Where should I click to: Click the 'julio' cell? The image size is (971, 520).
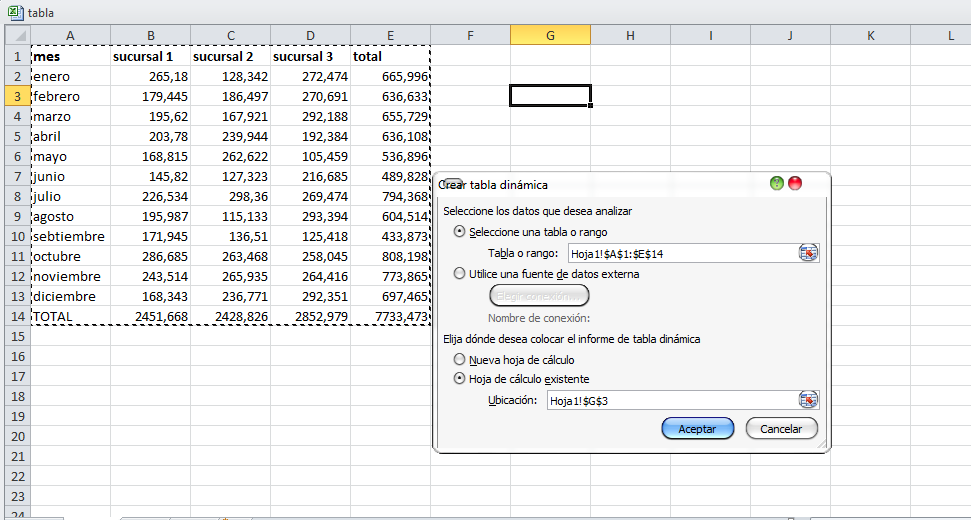click(71, 196)
